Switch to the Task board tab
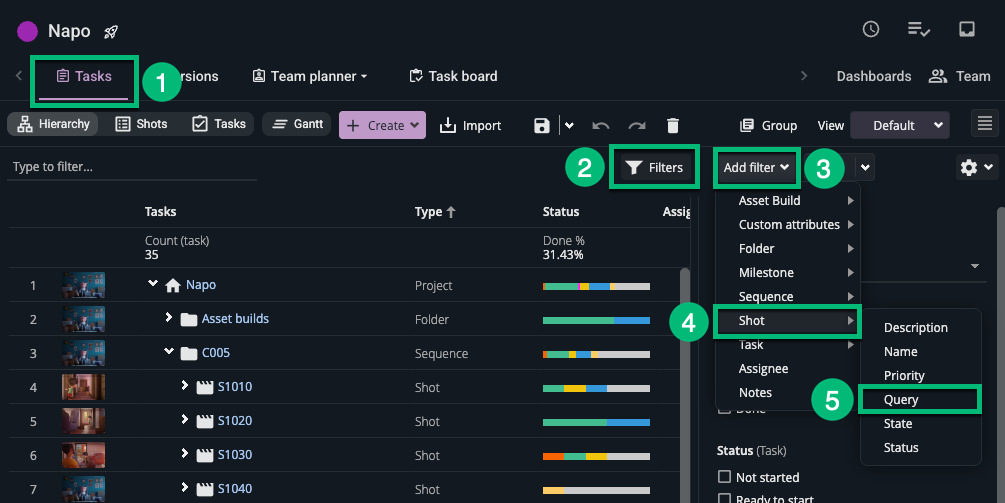 pos(453,76)
